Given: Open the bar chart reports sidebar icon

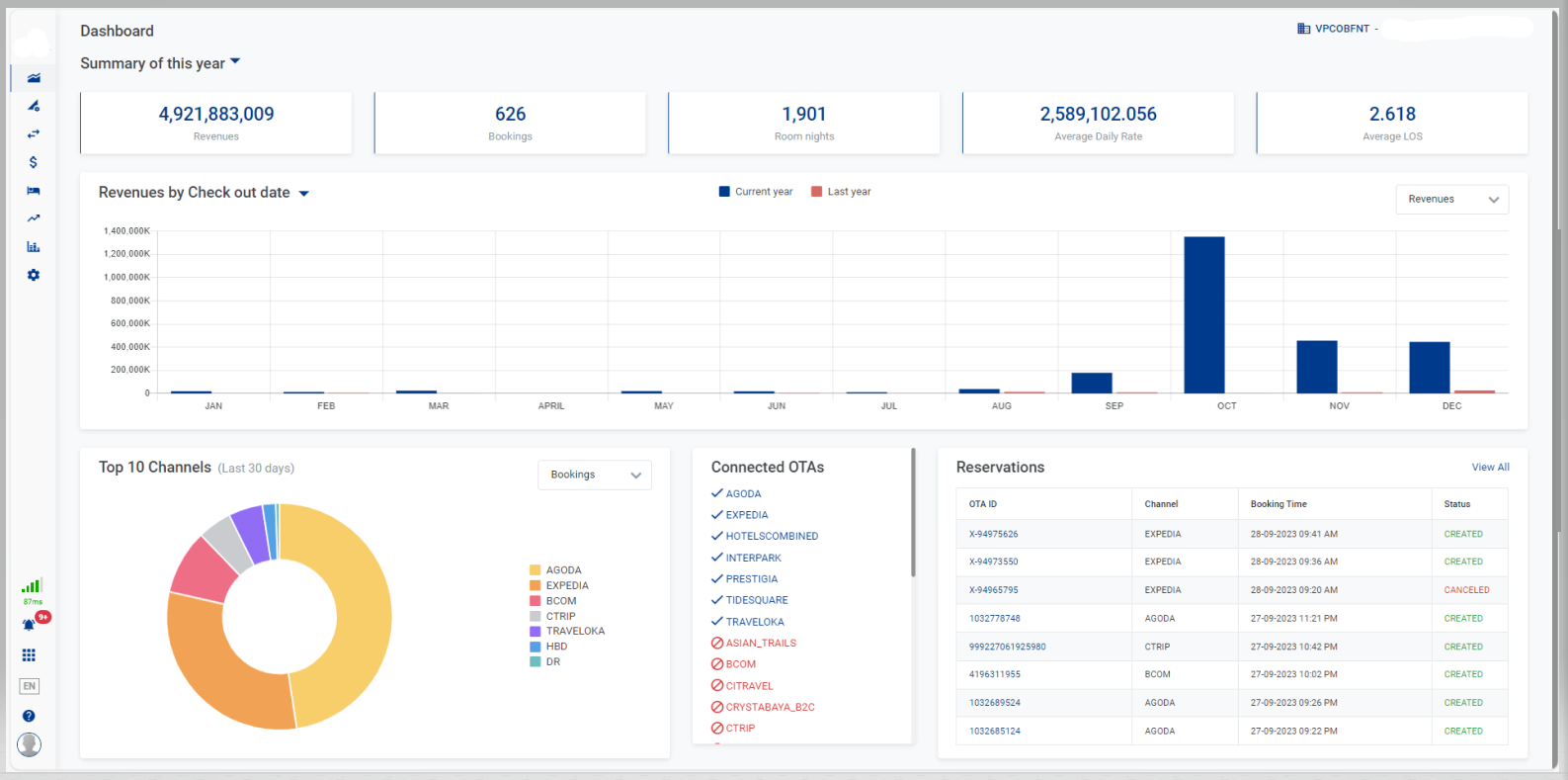Looking at the screenshot, I should point(33,247).
